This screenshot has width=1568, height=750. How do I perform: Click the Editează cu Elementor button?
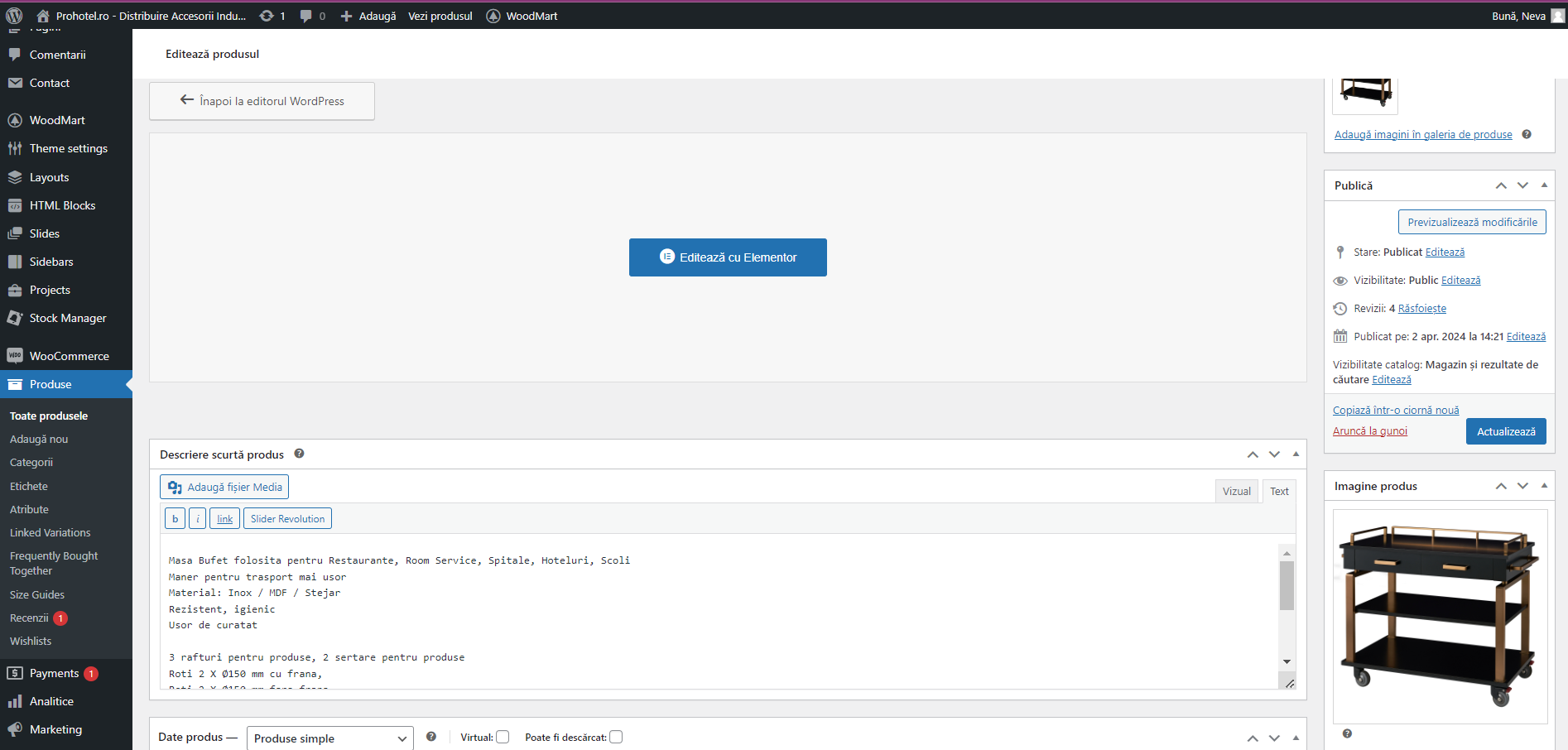(728, 257)
